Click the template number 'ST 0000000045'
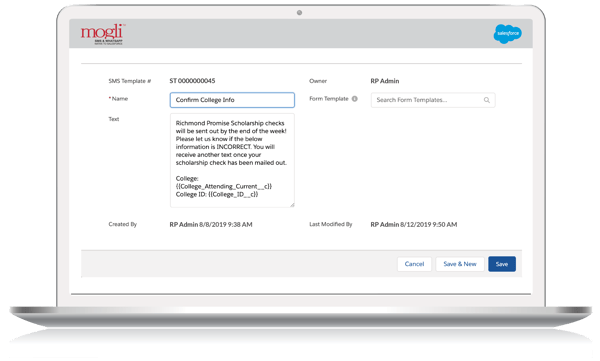Image resolution: width=600 pixels, height=361 pixels. (x=192, y=81)
